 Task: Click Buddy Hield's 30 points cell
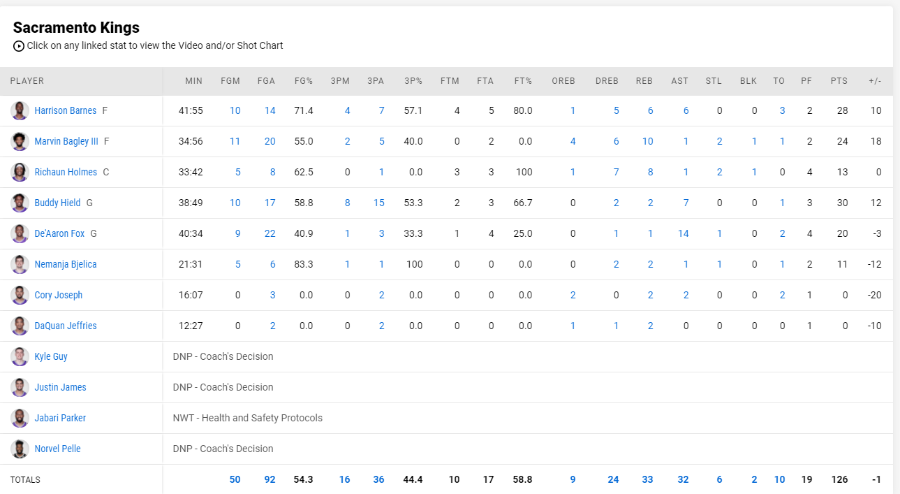842,203
